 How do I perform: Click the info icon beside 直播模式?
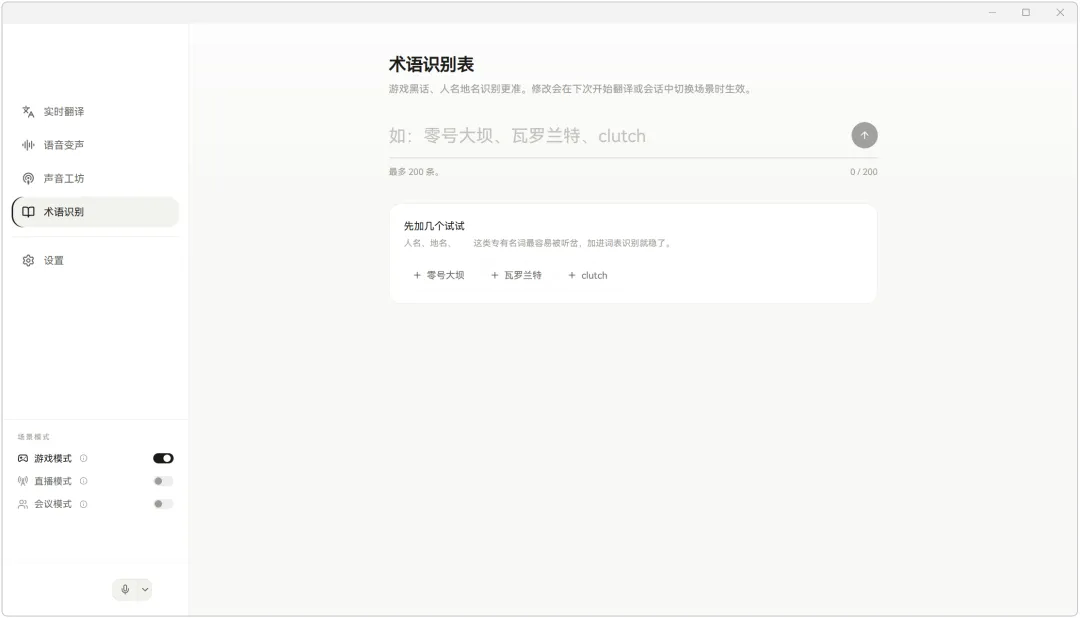click(x=83, y=481)
